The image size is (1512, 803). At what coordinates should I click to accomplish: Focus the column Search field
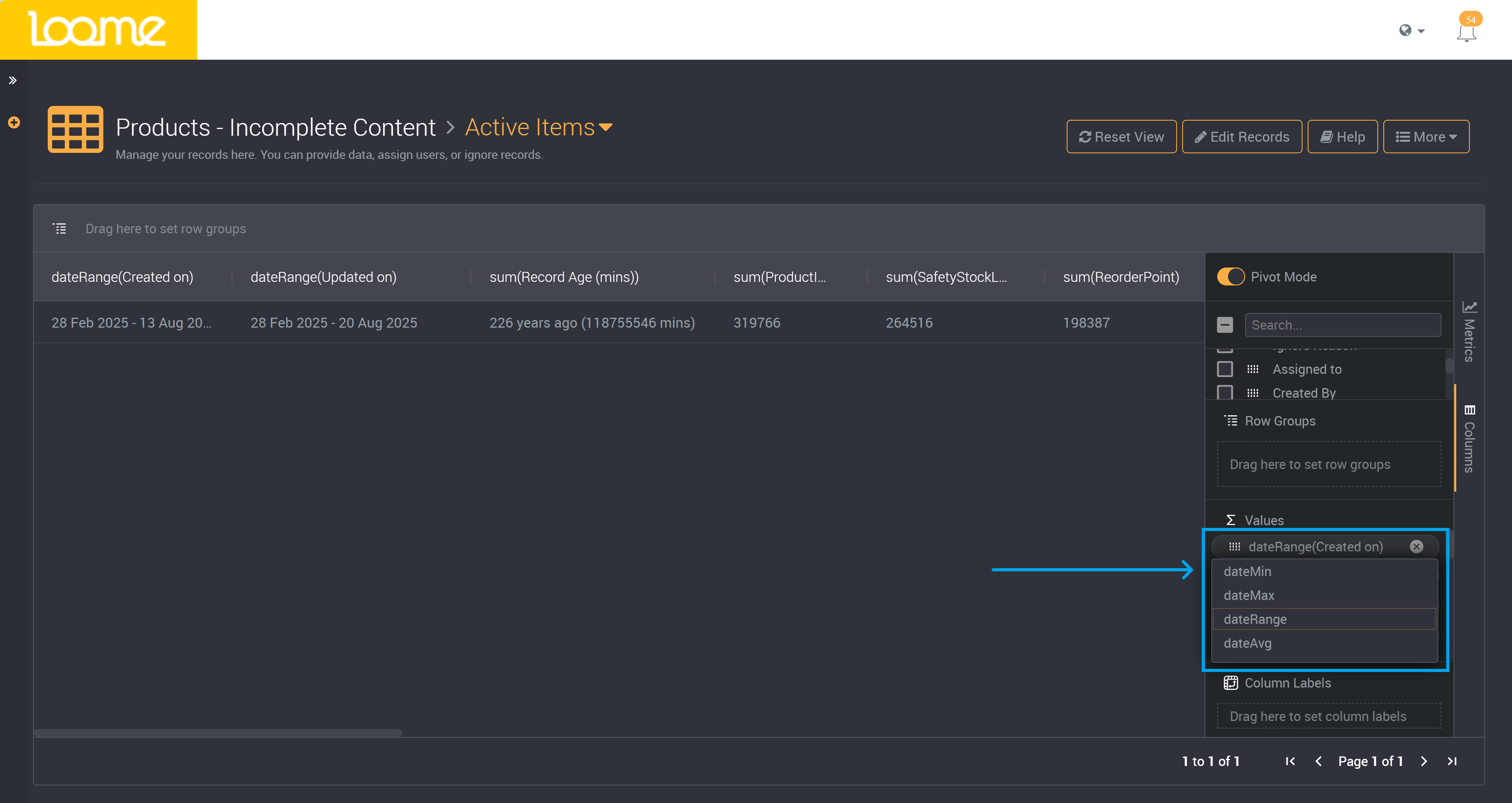[x=1343, y=325]
